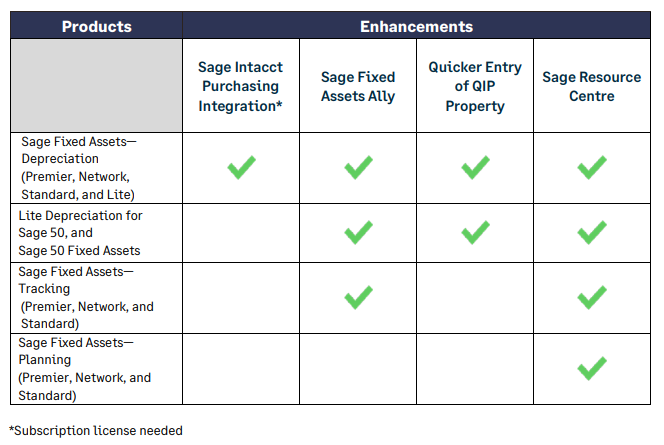Select the Sage Fixed Assets Ally column heading
Screen dimensions: 664x445
(358, 86)
